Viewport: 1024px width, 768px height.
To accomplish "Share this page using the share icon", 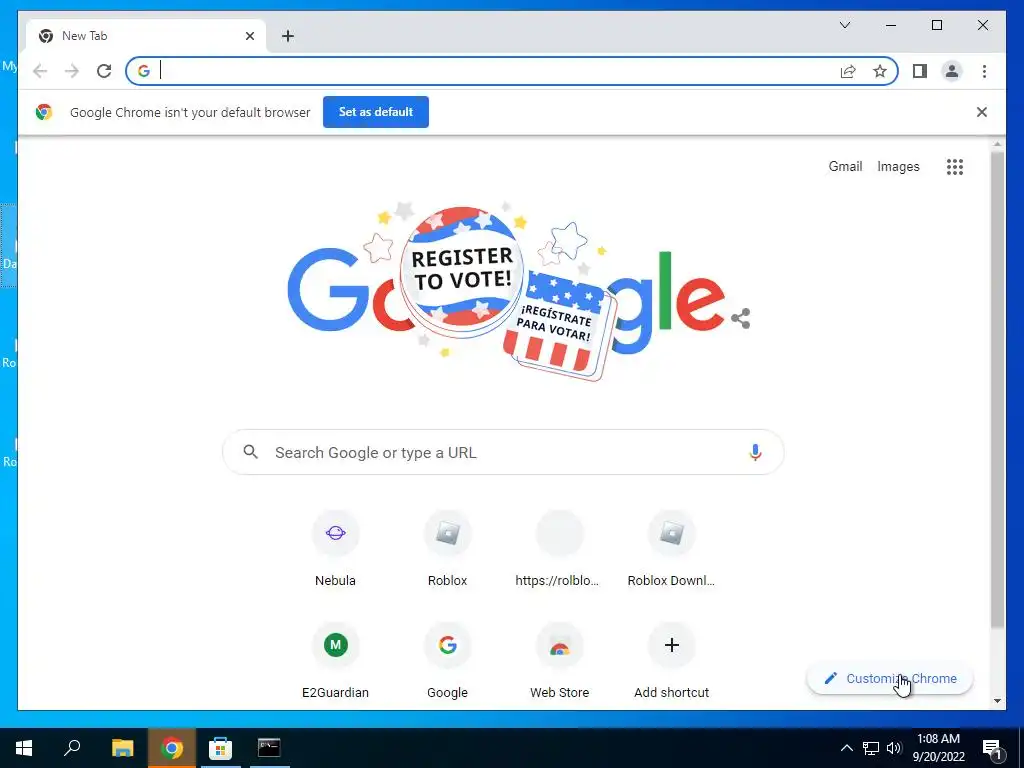I will (848, 71).
